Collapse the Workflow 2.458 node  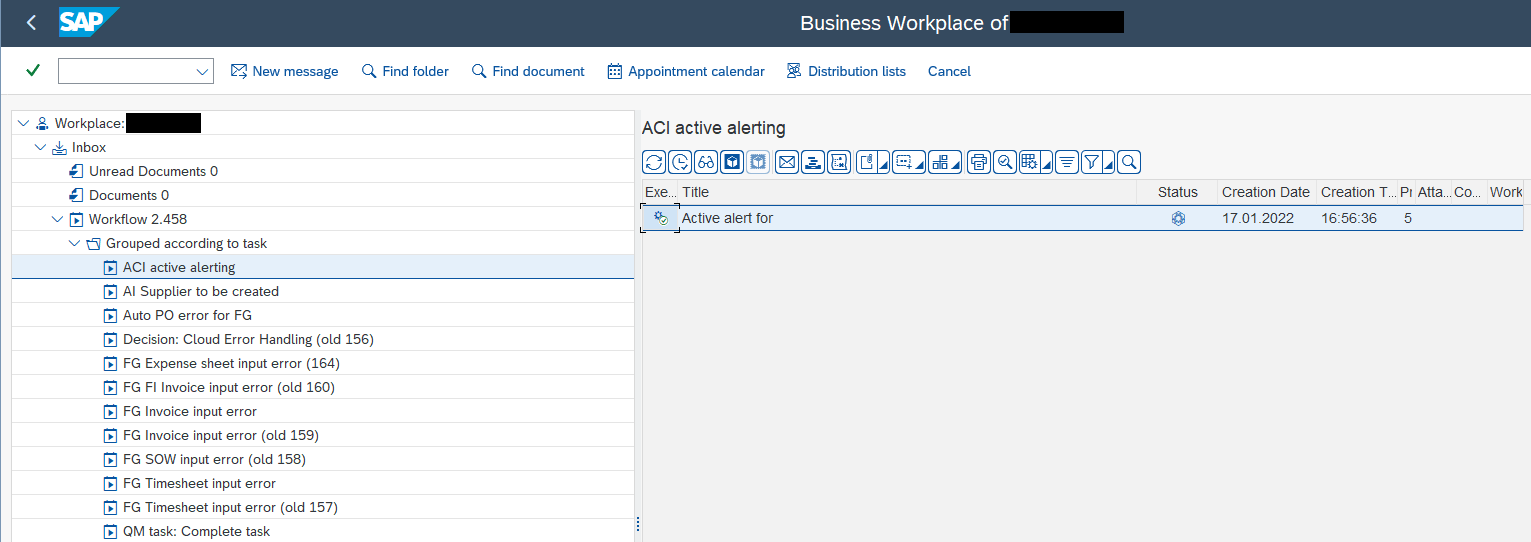click(57, 219)
